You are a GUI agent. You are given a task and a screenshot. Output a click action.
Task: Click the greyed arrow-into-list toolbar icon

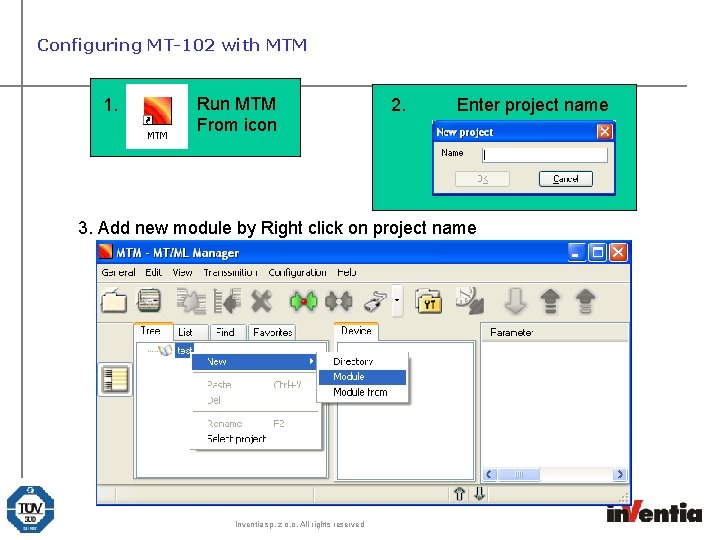point(227,301)
